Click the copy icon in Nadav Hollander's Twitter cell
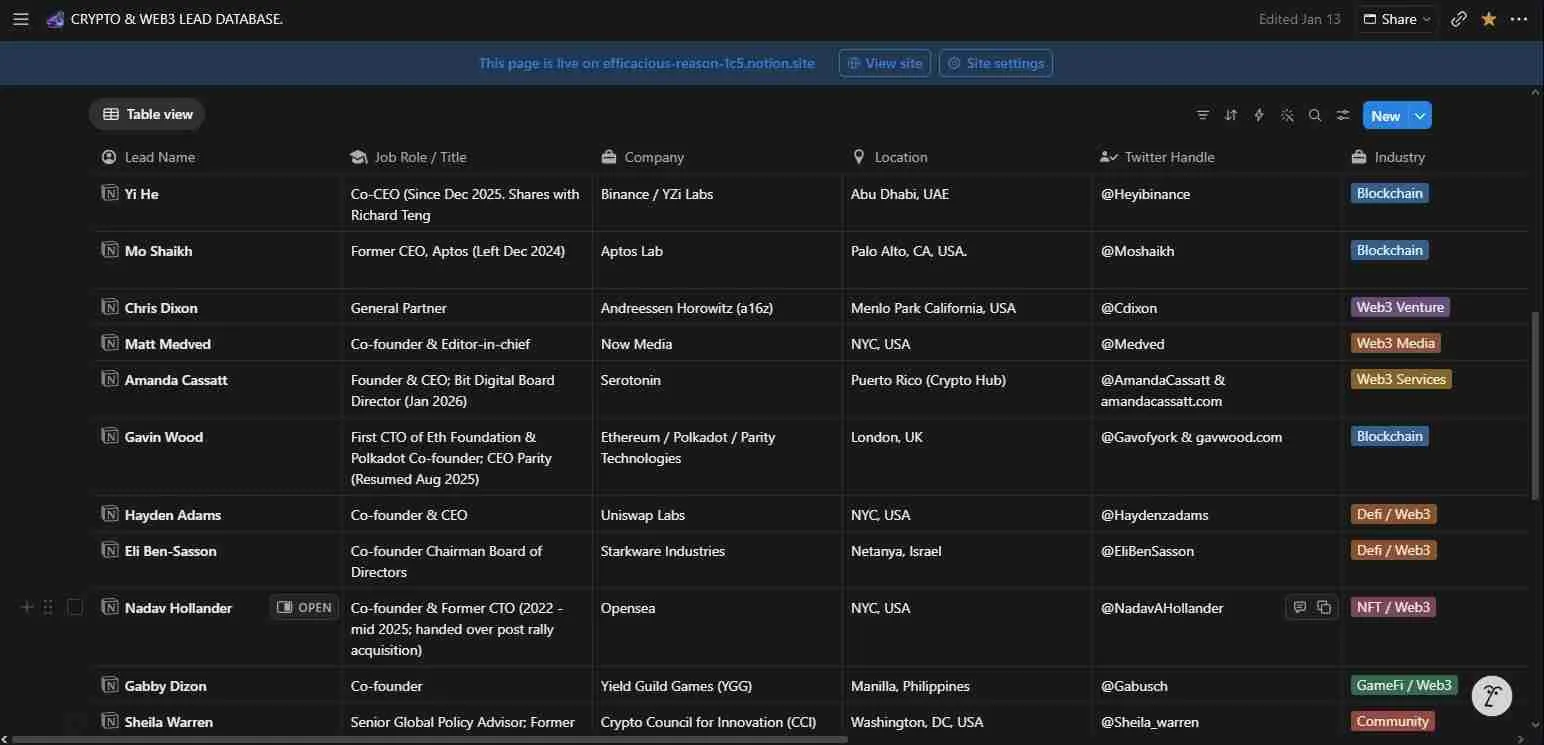1544x745 pixels. tap(1324, 607)
